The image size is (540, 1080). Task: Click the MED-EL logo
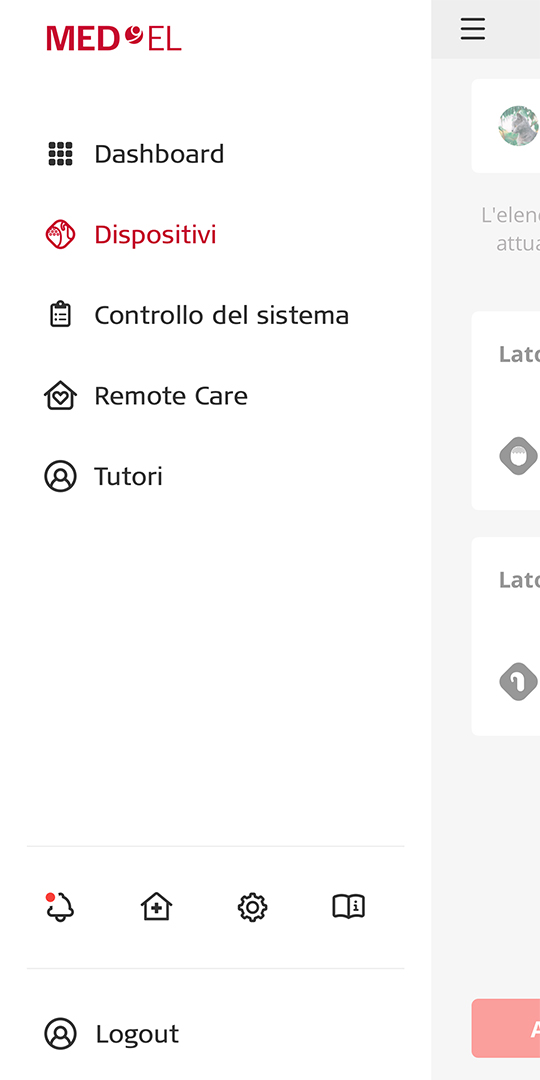click(x=114, y=38)
